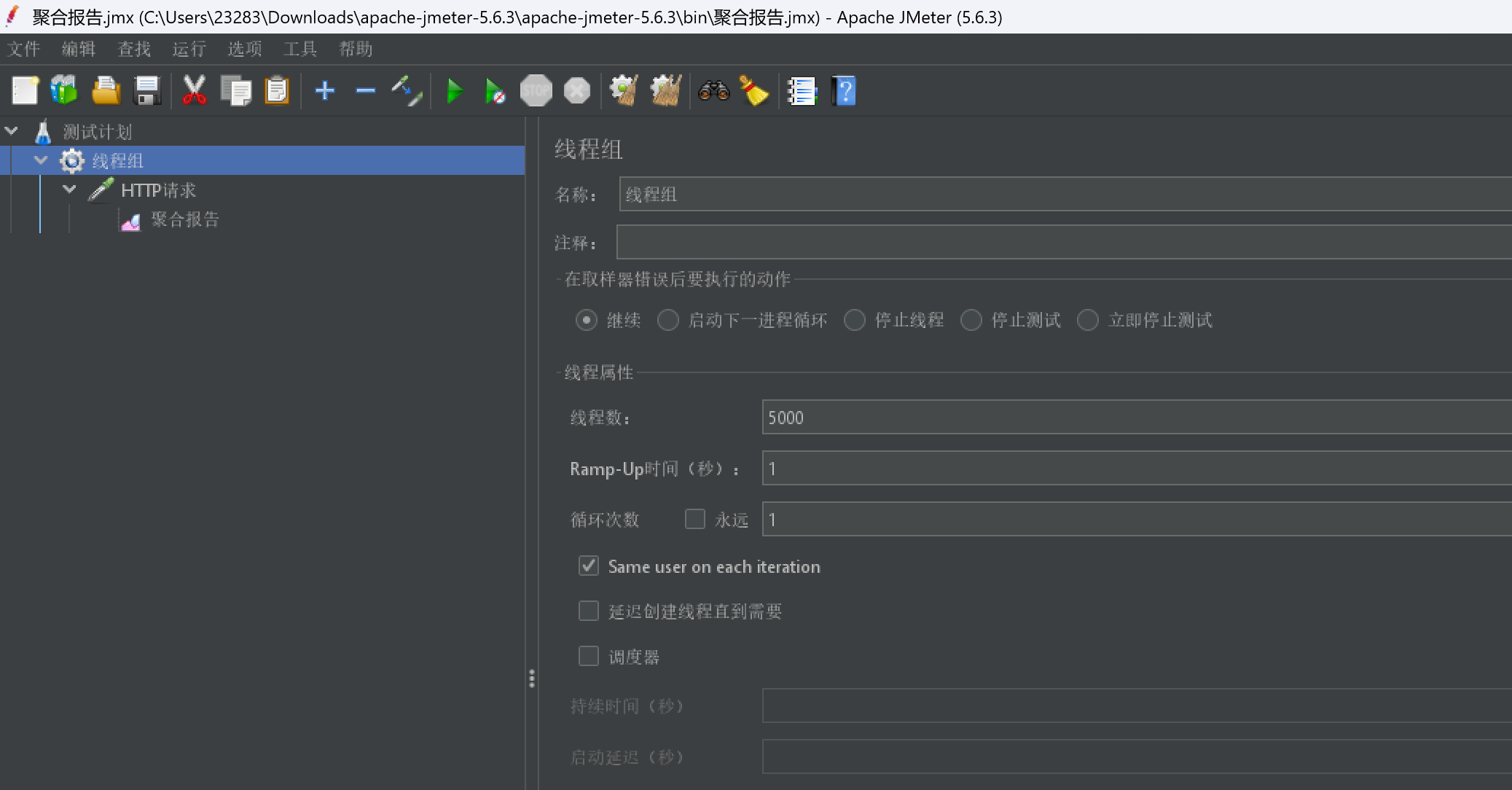Enable the 永远 loop forever checkbox

(695, 519)
